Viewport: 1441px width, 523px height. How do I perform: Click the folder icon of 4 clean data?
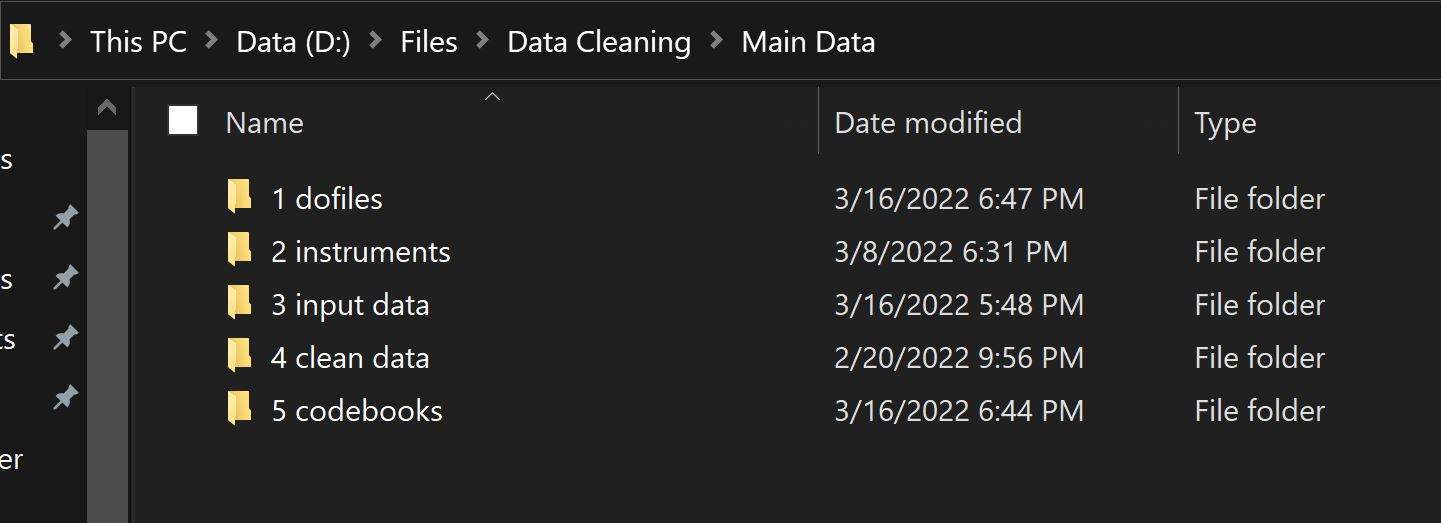(239, 356)
